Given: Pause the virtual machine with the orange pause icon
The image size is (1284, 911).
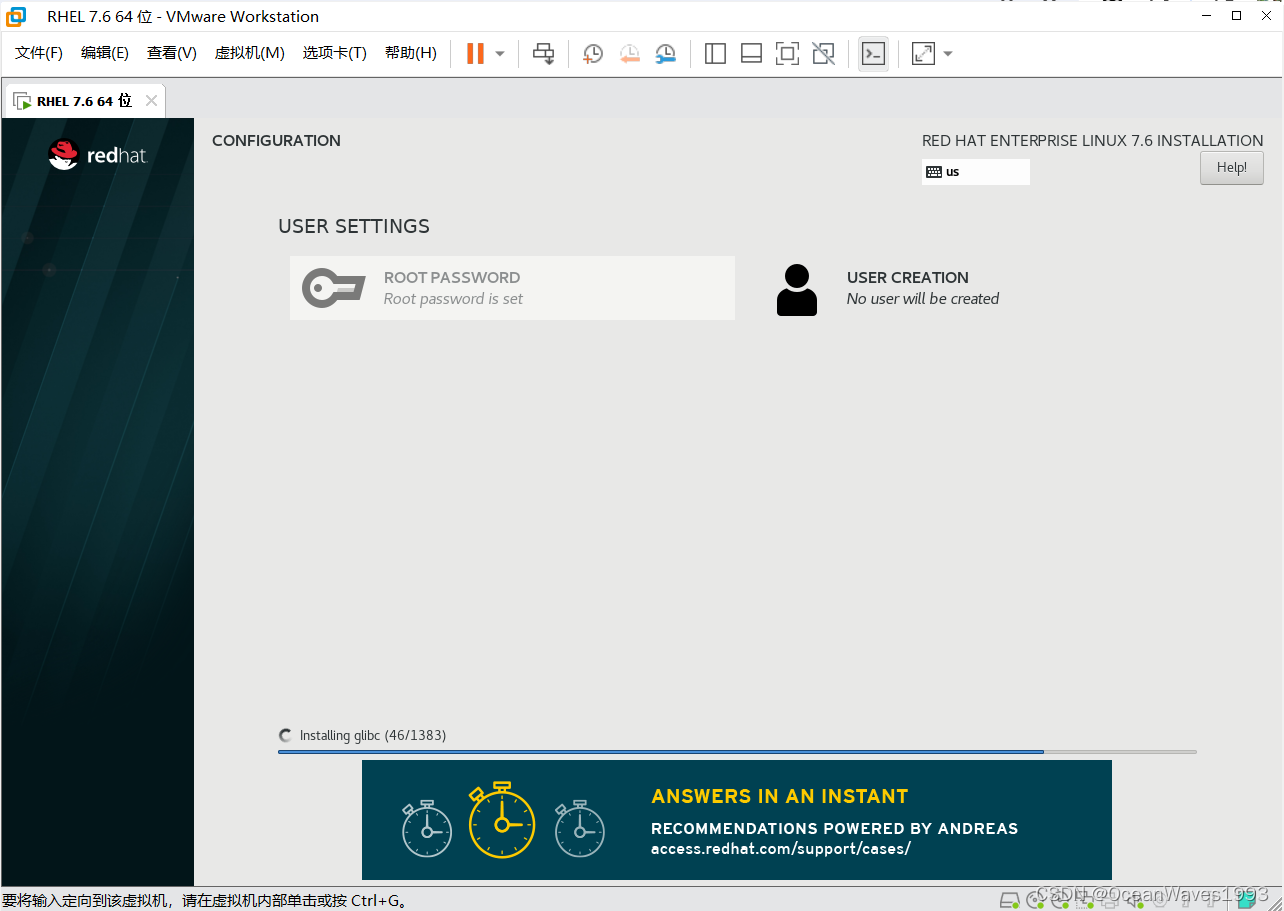Looking at the screenshot, I should [475, 54].
